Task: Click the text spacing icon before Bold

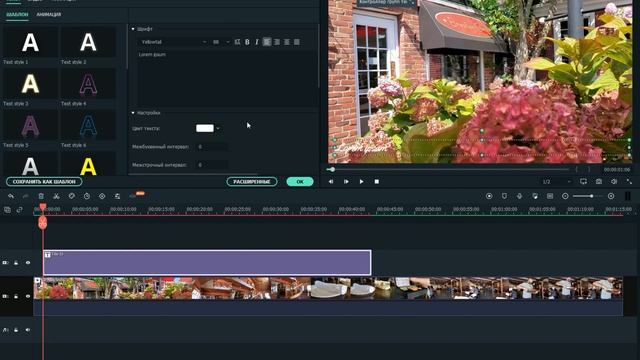Action: coord(237,42)
